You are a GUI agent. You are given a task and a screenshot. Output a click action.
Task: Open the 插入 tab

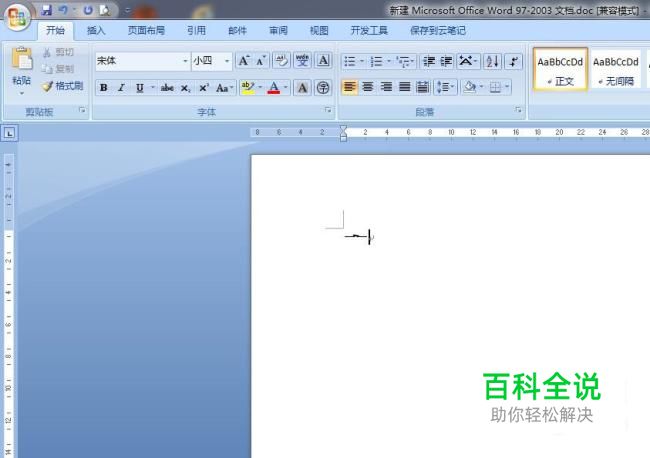[x=96, y=30]
